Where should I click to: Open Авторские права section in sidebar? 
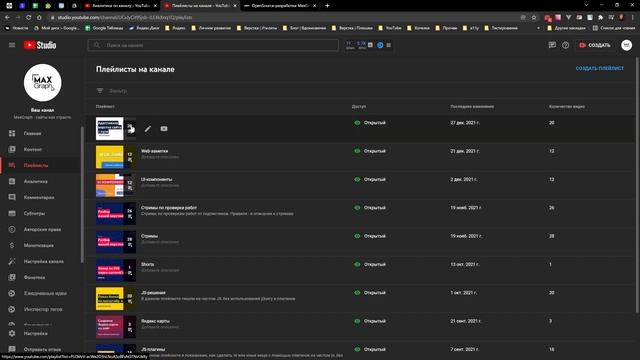(x=41, y=229)
